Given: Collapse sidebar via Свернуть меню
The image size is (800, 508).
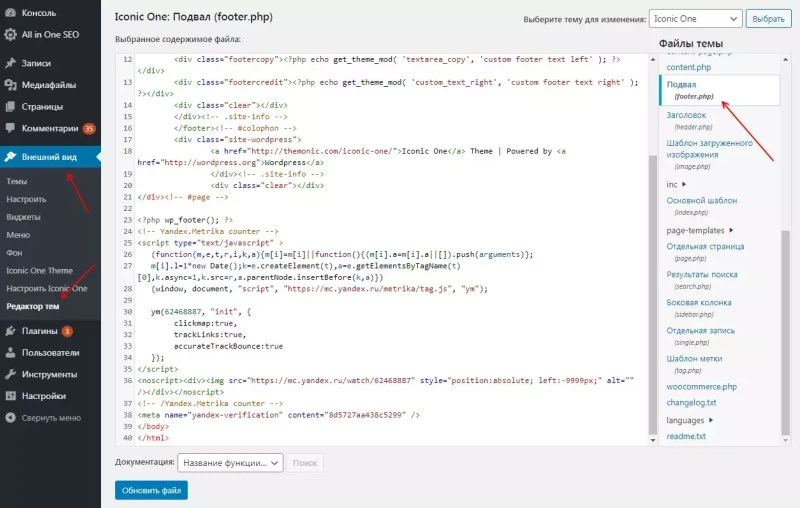Looking at the screenshot, I should (50, 418).
